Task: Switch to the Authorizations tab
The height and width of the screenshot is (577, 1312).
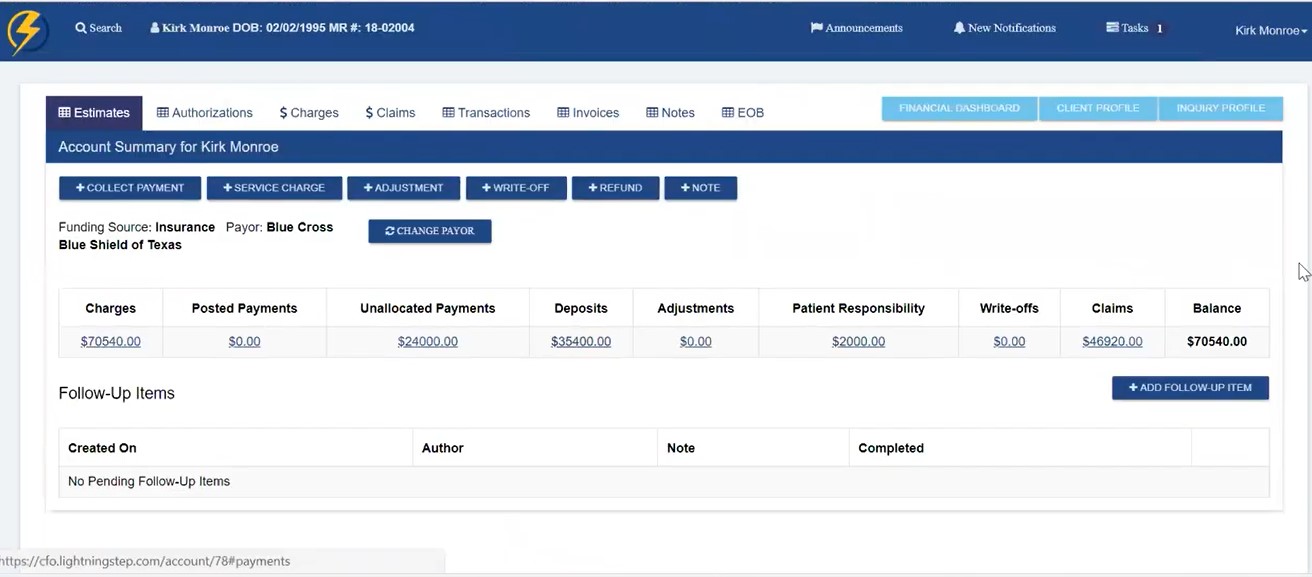Action: (205, 113)
